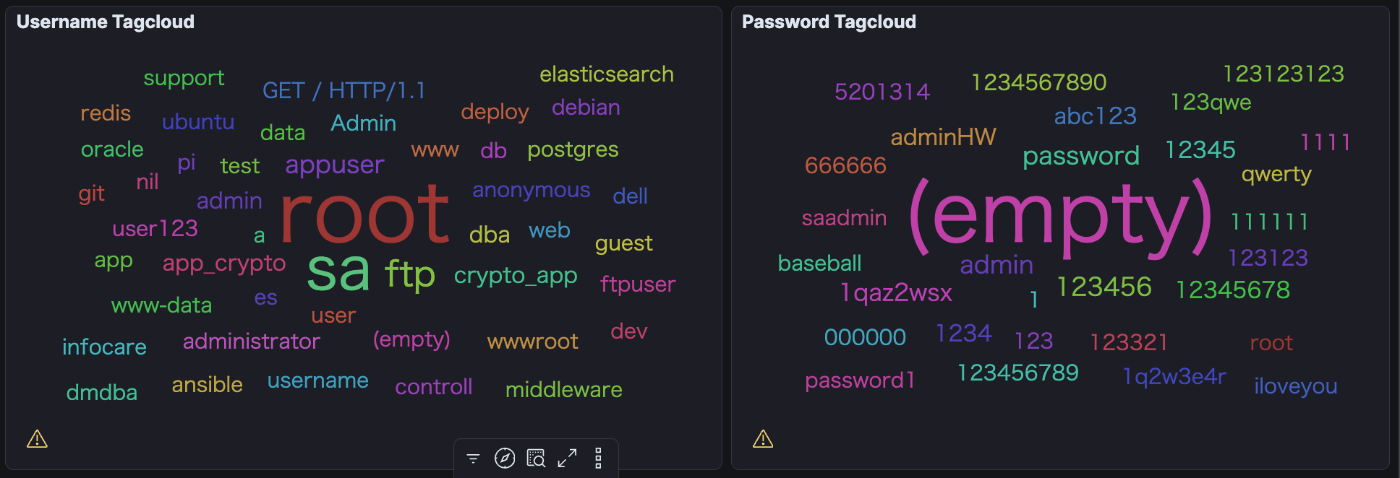Viewport: 1400px width, 478px height.
Task: Select the 'adminHW' password tag
Action: click(x=943, y=138)
